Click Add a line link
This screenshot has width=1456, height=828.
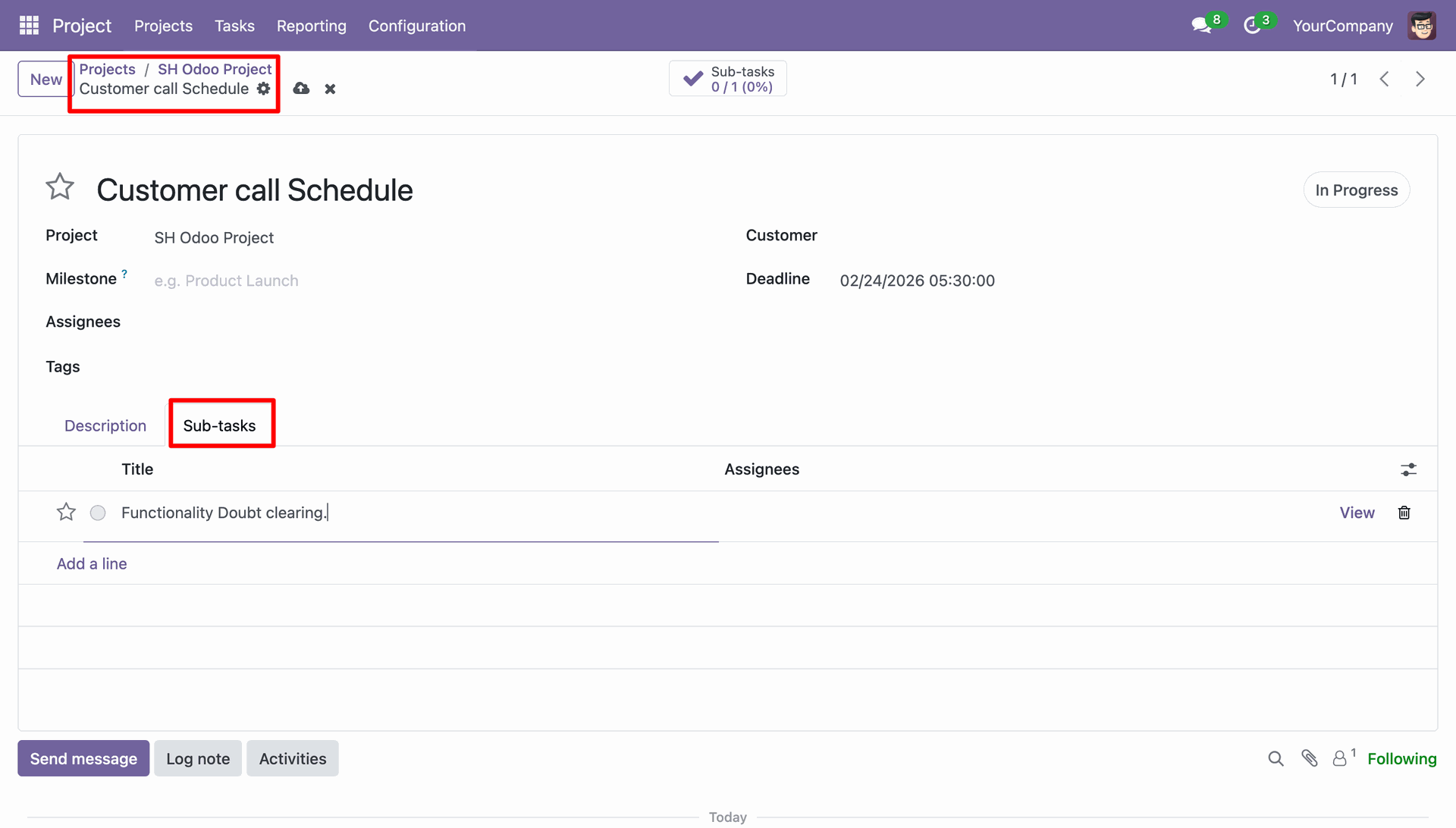[92, 563]
